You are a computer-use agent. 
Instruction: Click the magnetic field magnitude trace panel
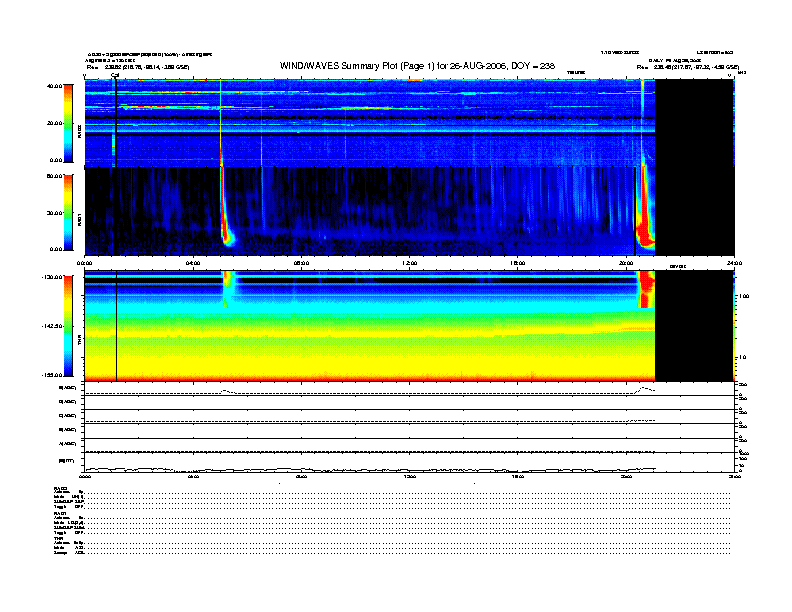[x=409, y=462]
